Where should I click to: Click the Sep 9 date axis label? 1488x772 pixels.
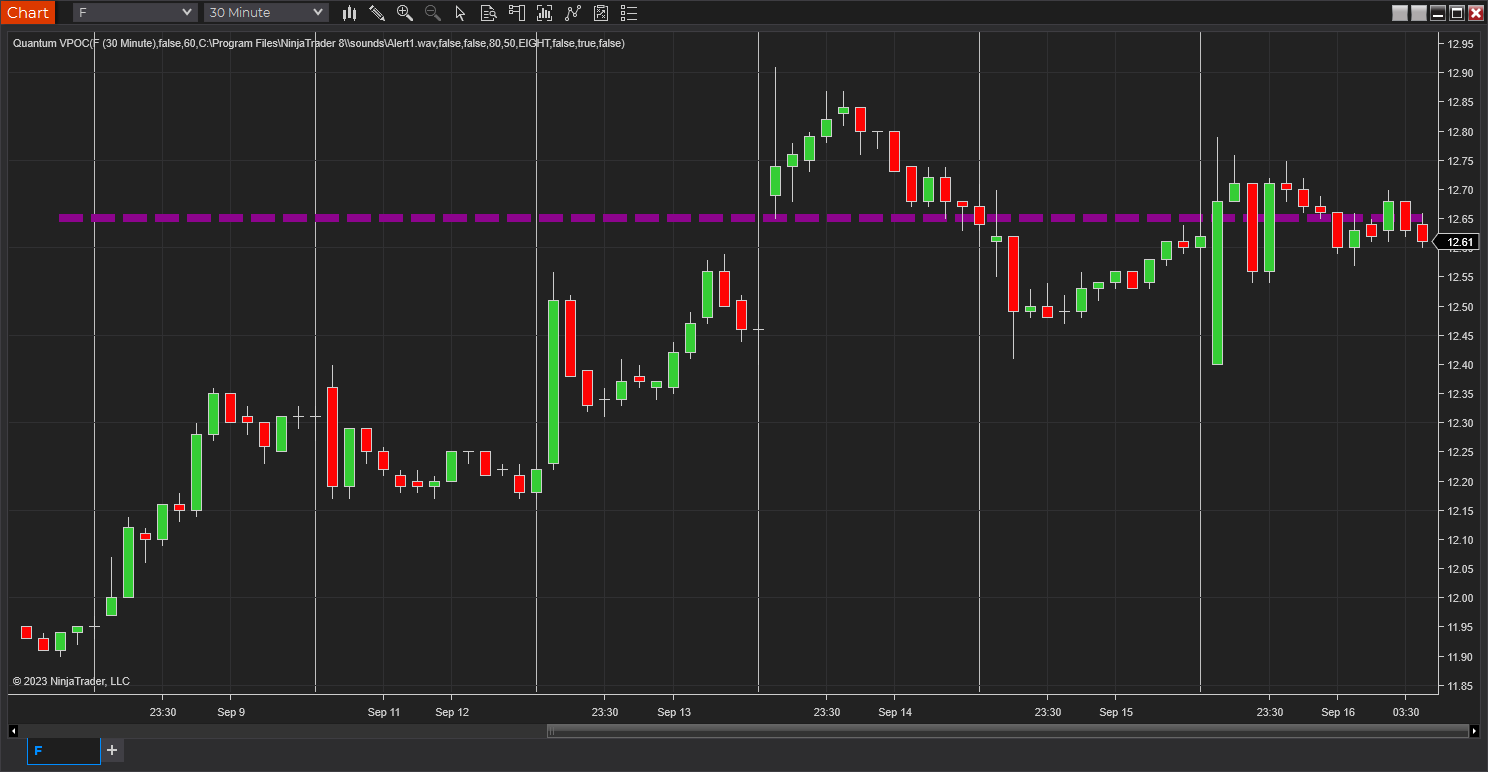pos(230,712)
